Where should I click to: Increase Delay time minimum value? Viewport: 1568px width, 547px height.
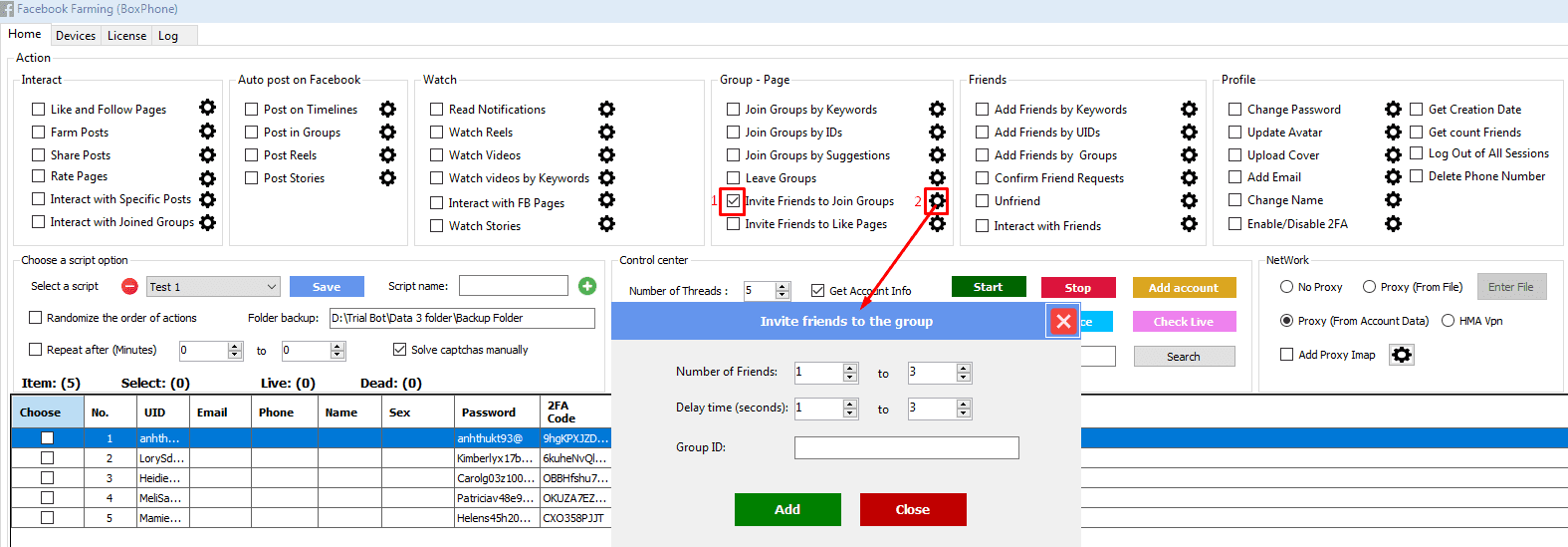[x=850, y=405]
